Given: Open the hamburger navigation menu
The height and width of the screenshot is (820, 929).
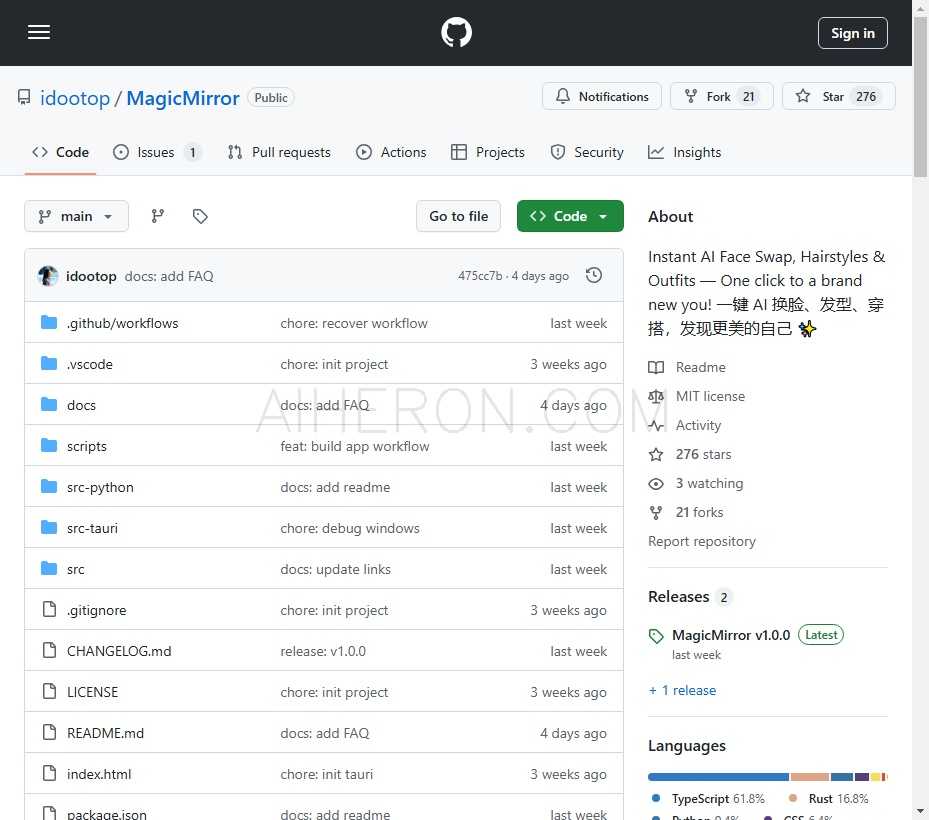Looking at the screenshot, I should coord(39,33).
